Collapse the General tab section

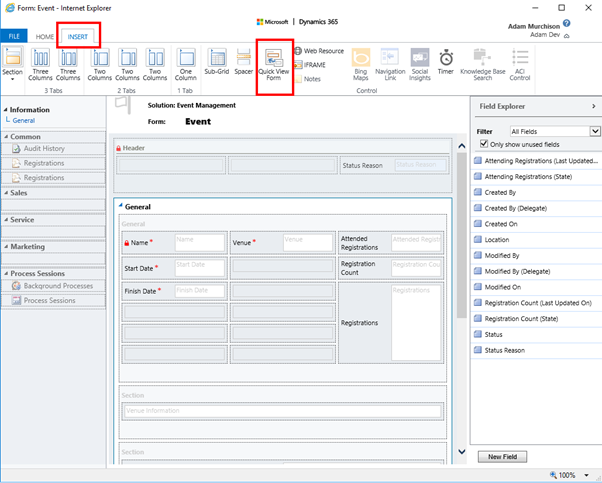[121, 207]
